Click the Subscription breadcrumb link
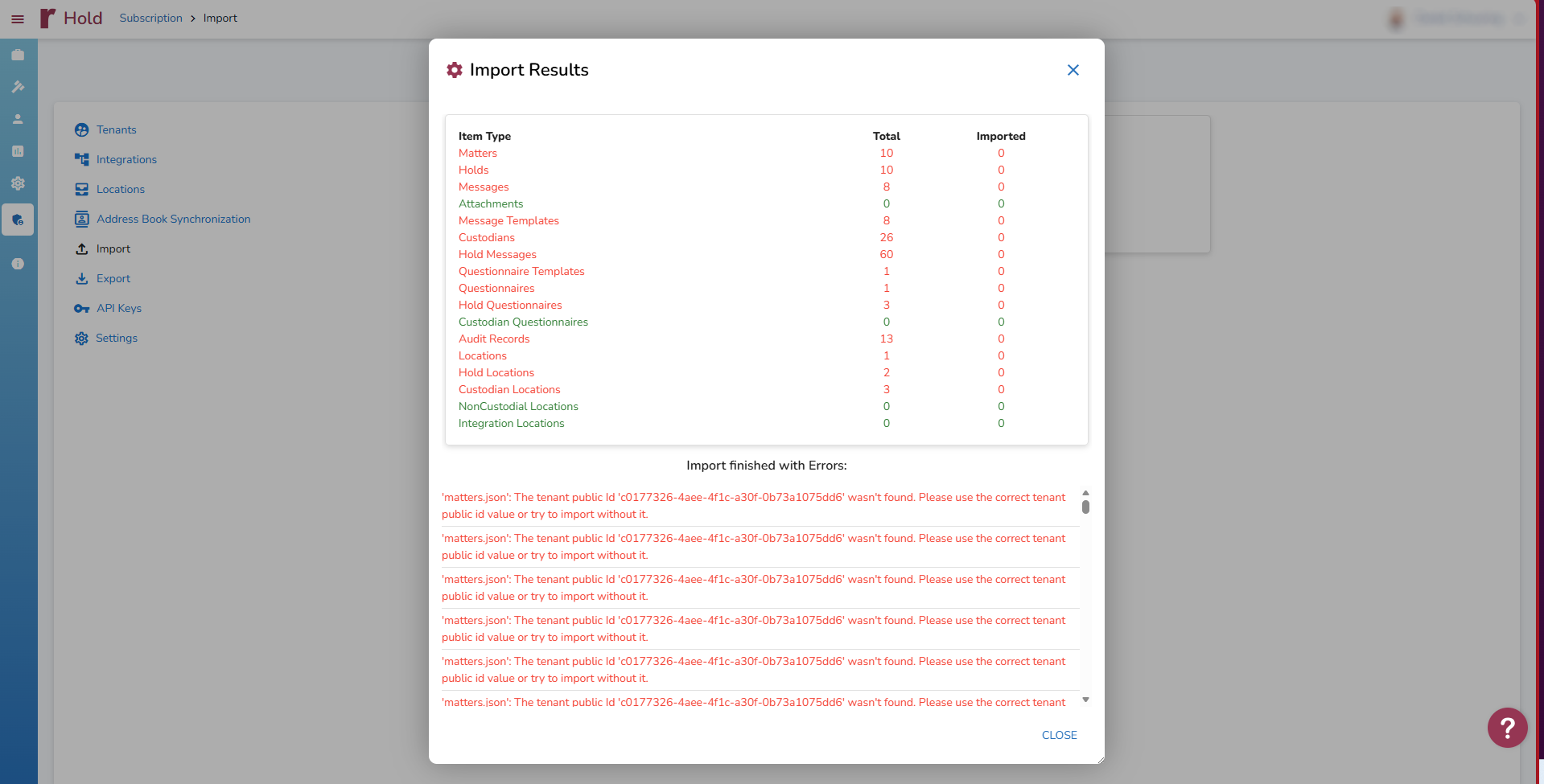The width and height of the screenshot is (1544, 784). coord(150,18)
